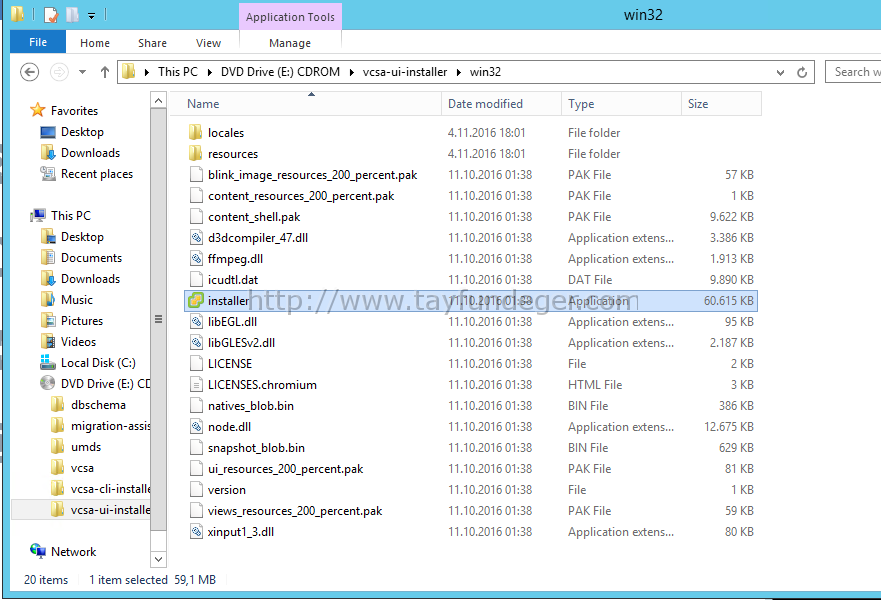Select the Application Tools contextual tab
Viewport: 881px width, 600px height.
pos(290,17)
